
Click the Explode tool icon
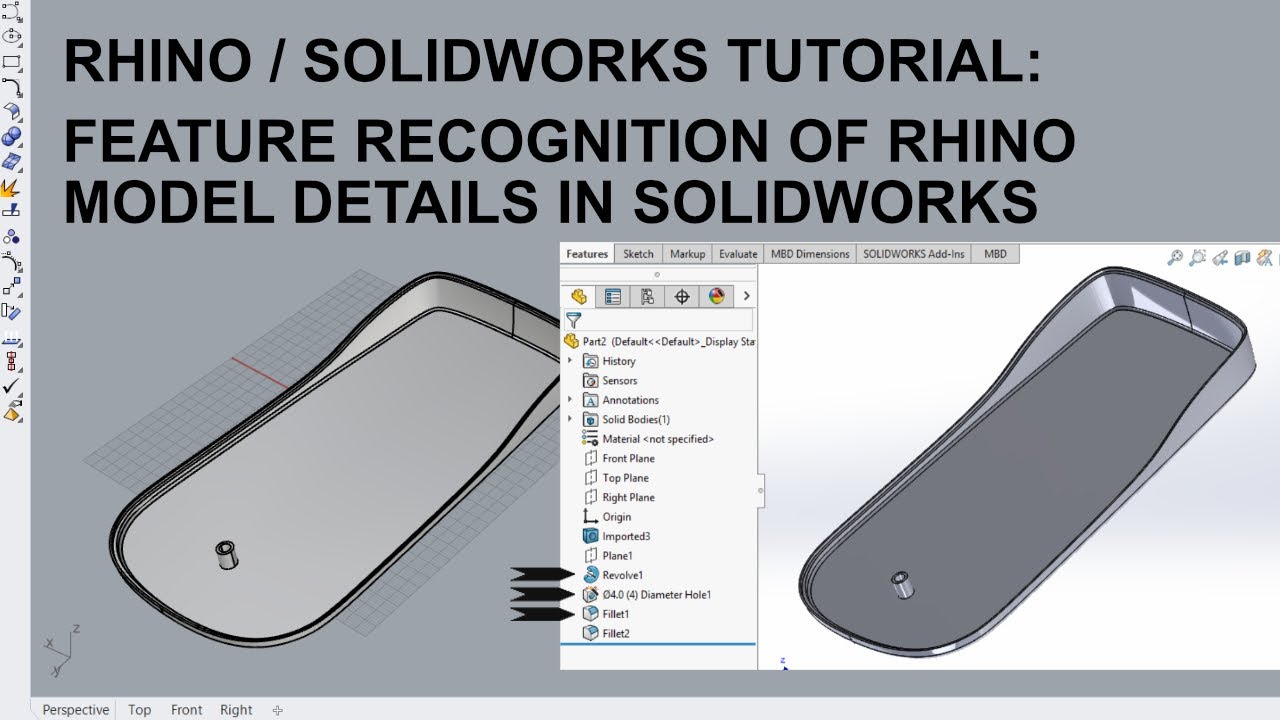point(12,187)
